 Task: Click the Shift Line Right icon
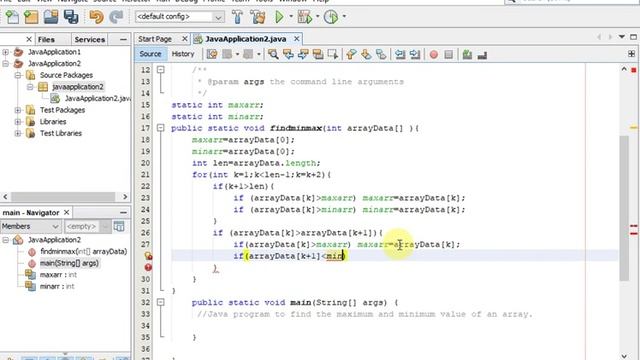[415, 54]
